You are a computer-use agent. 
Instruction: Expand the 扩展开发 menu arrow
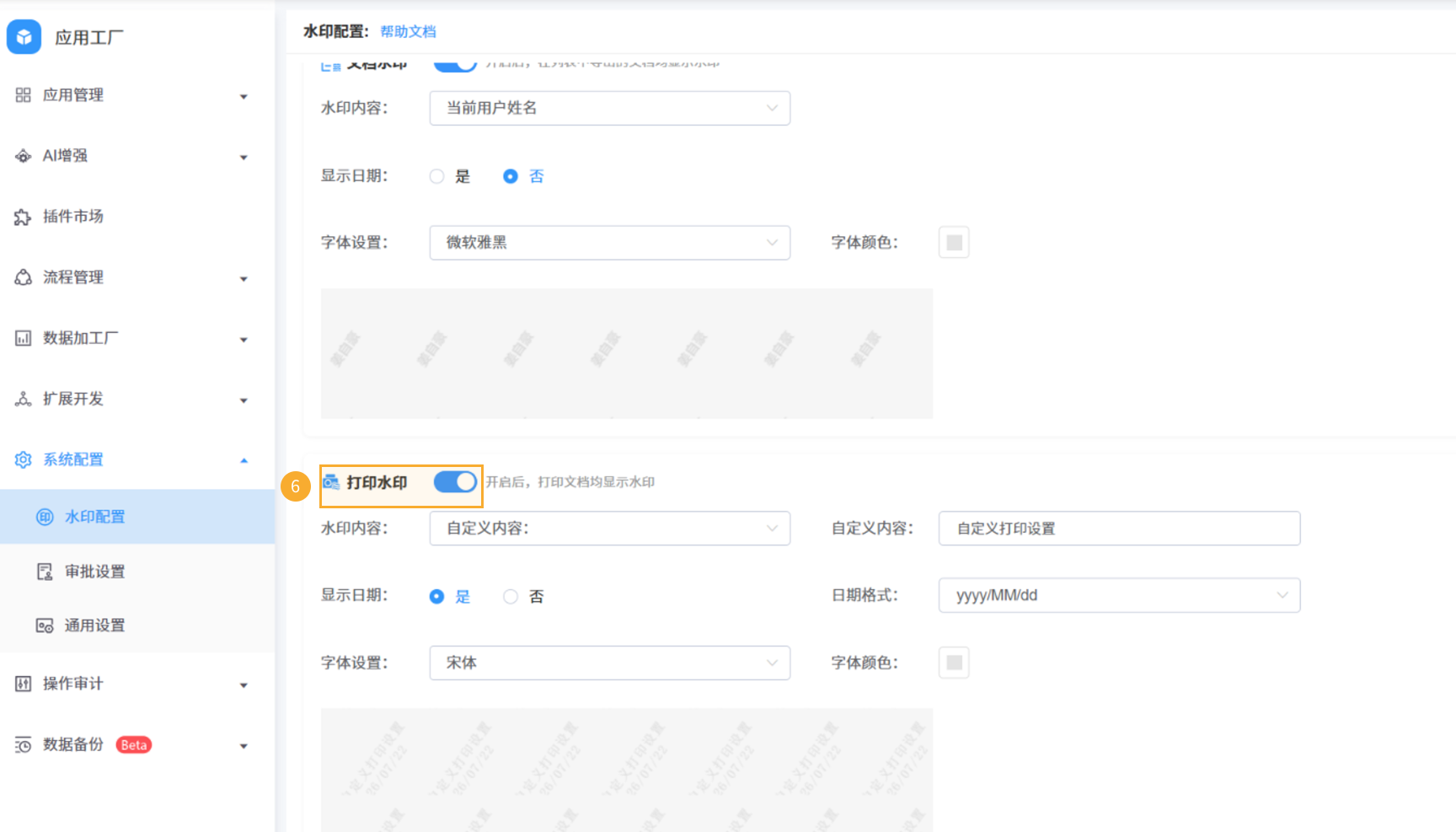click(x=244, y=400)
